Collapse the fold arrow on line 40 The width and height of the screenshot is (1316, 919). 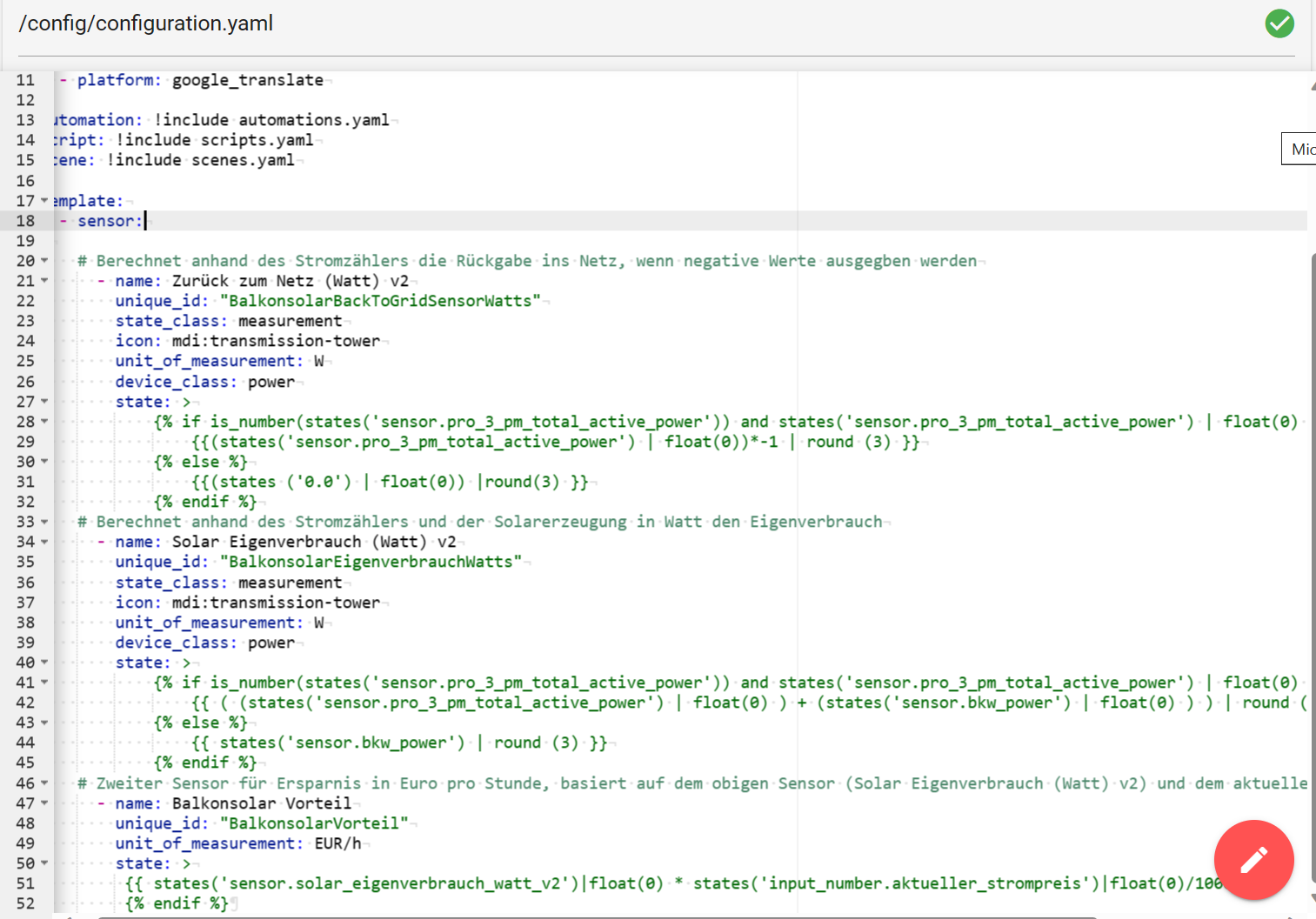[44, 663]
